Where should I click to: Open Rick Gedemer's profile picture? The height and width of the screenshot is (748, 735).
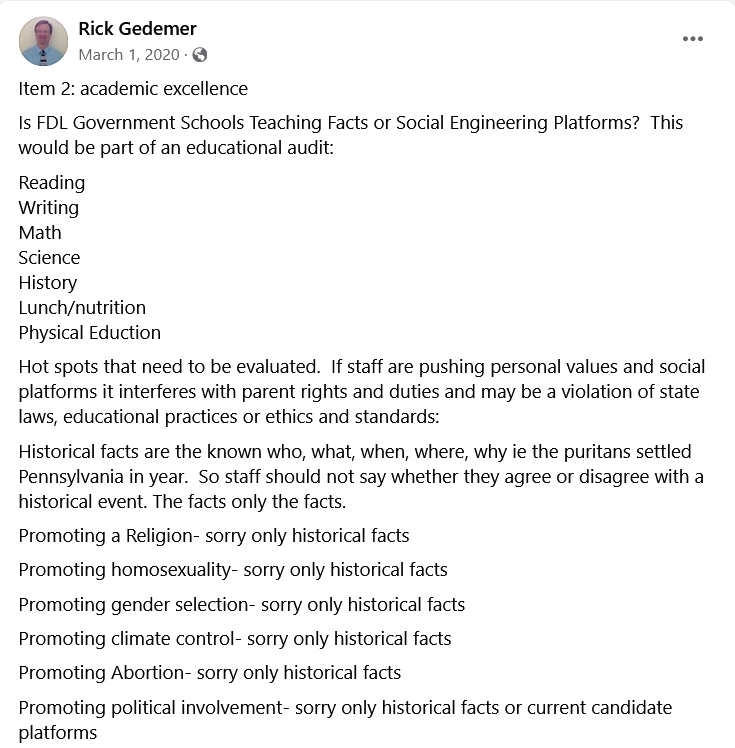[x=43, y=41]
